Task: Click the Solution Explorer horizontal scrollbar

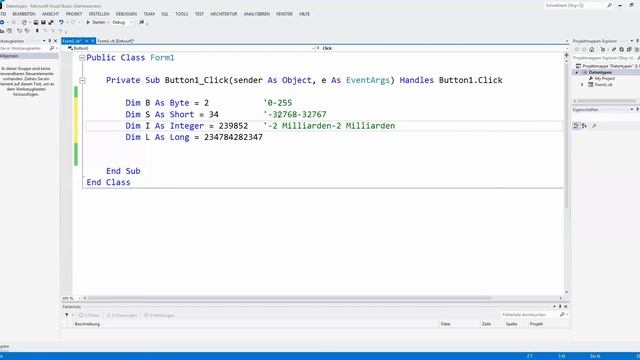Action: click(606, 101)
